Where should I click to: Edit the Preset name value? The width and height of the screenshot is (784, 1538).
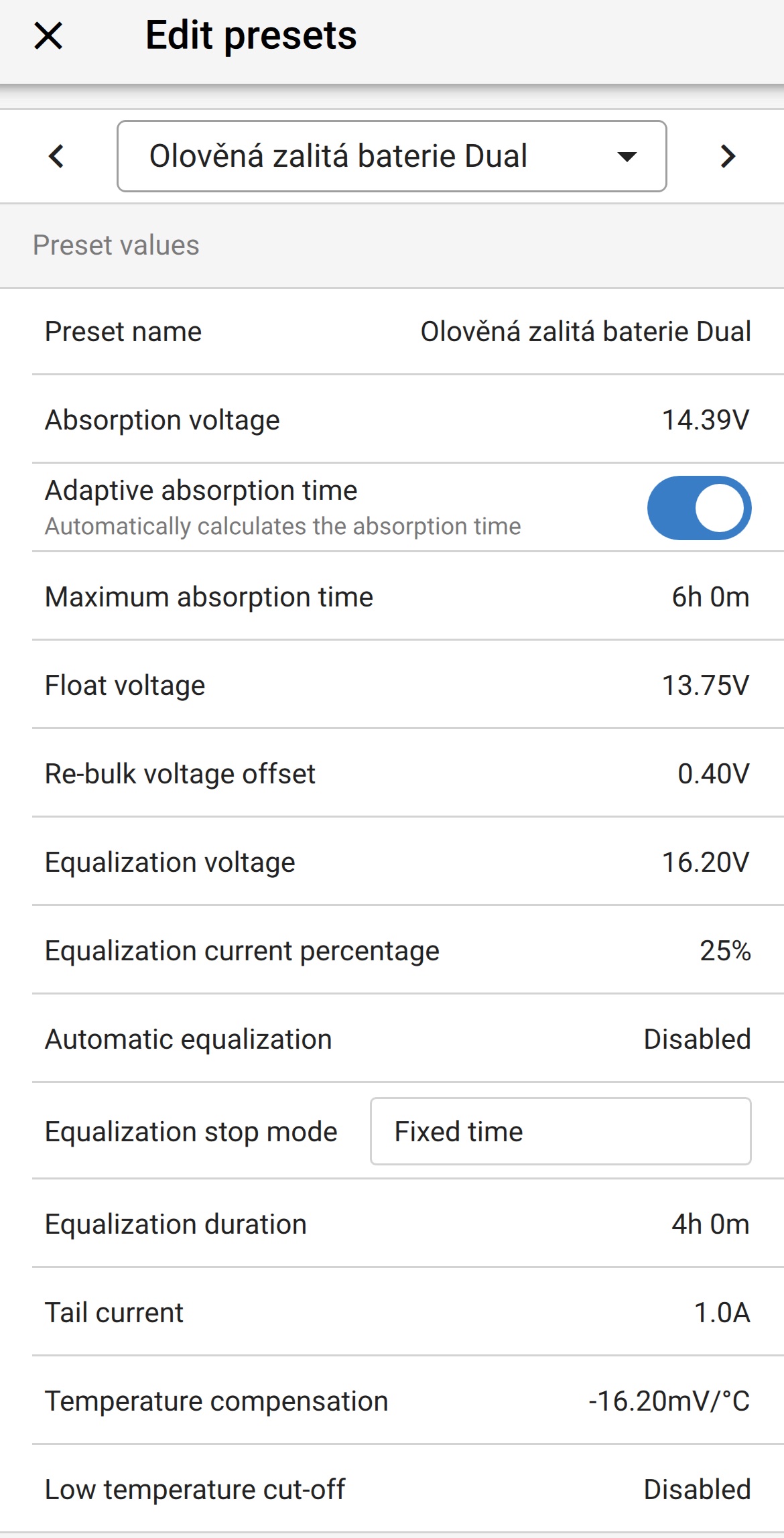point(585,332)
